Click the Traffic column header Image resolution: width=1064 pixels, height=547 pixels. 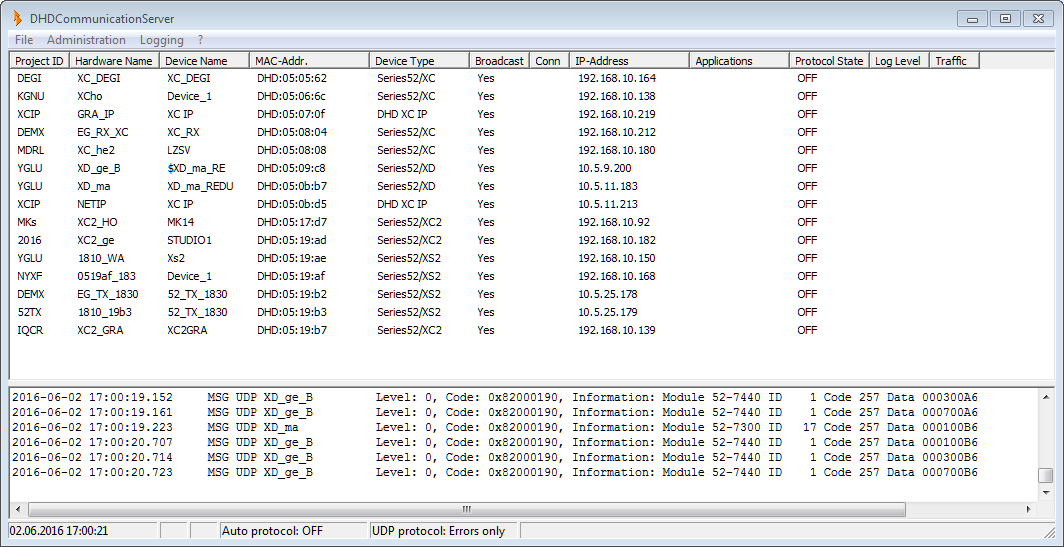954,61
